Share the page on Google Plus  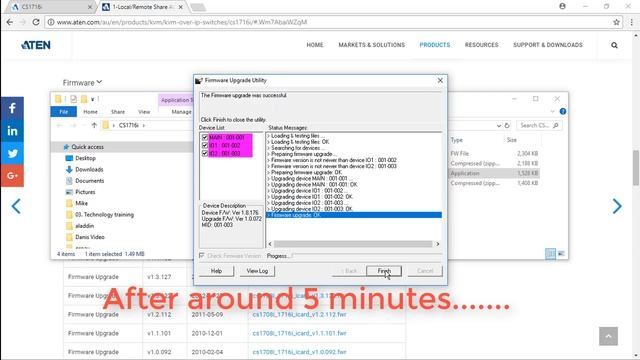coord(12,176)
